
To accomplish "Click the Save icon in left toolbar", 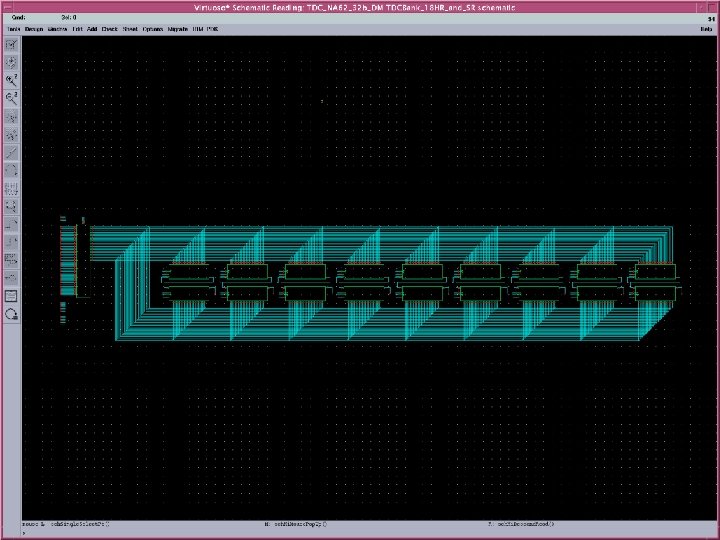I will [11, 62].
